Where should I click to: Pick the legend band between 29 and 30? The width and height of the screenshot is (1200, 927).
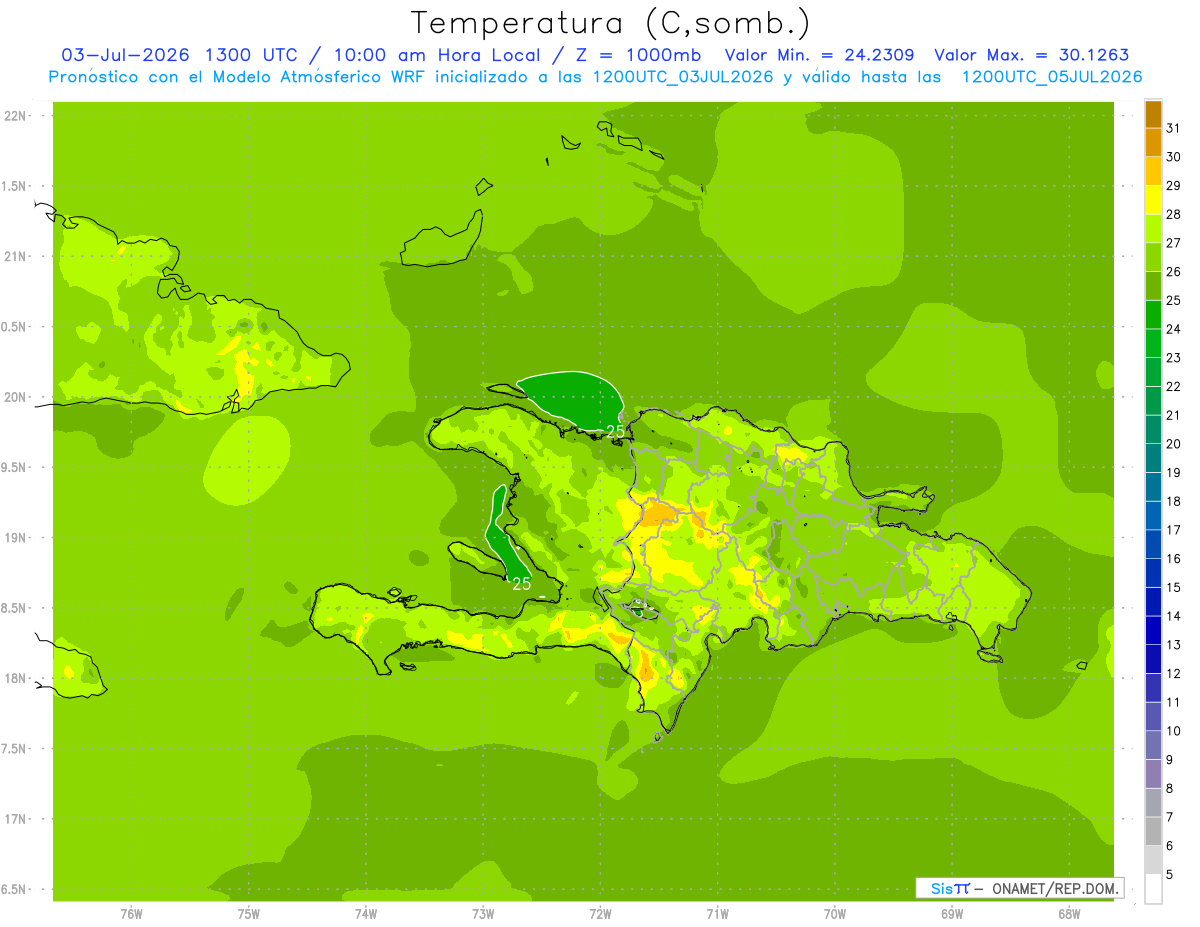click(x=1153, y=170)
